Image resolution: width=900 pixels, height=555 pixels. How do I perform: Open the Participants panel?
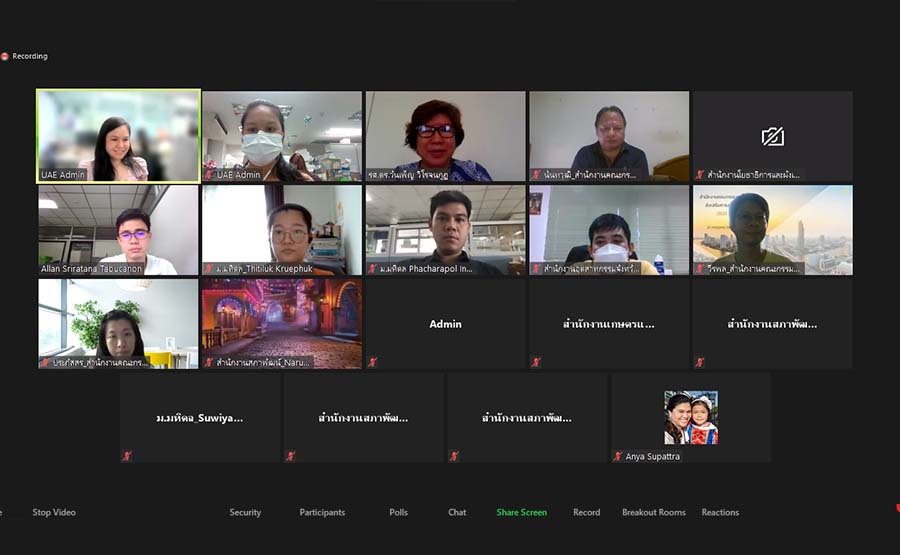pos(322,512)
